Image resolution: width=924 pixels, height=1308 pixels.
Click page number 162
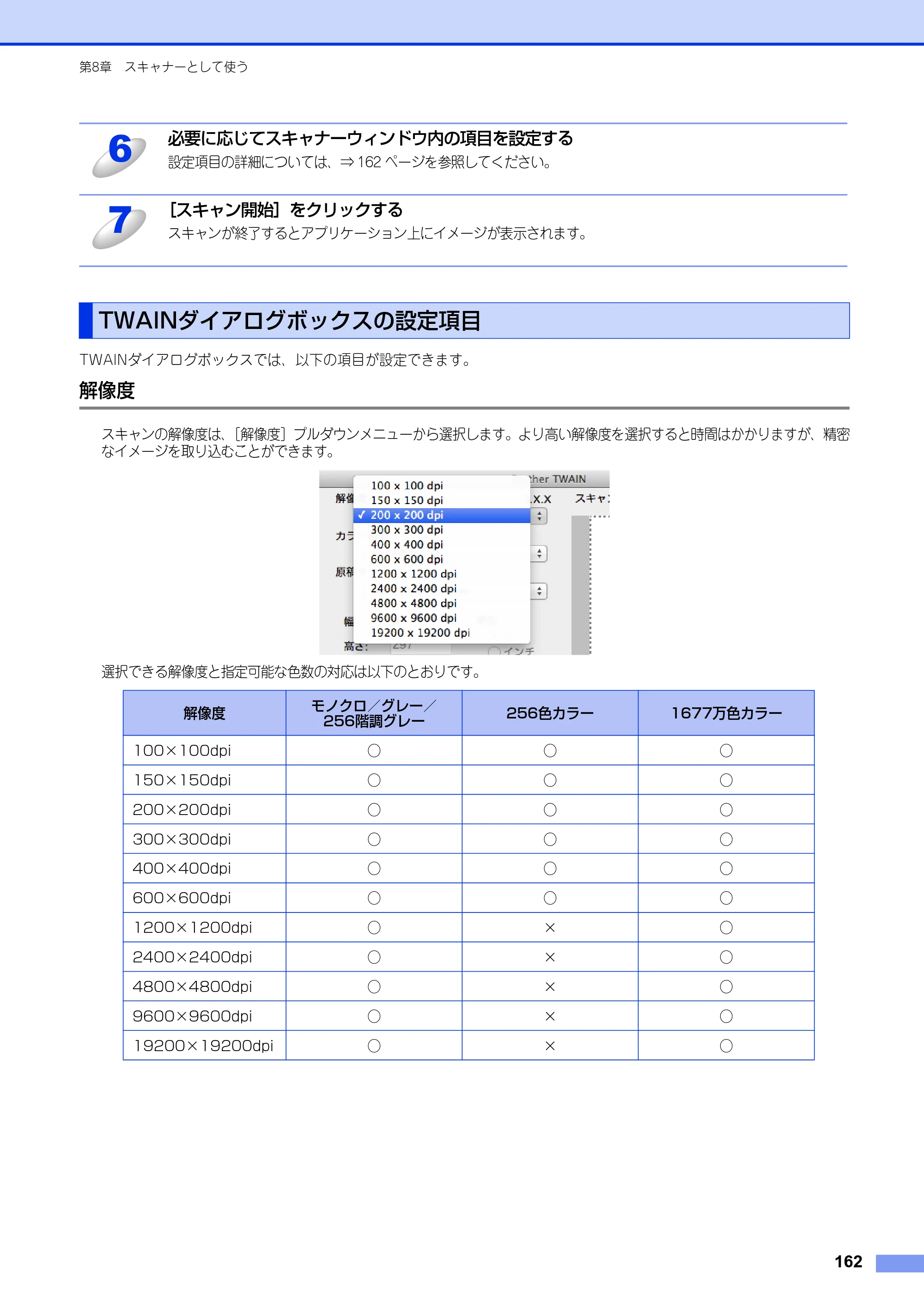[x=848, y=1262]
